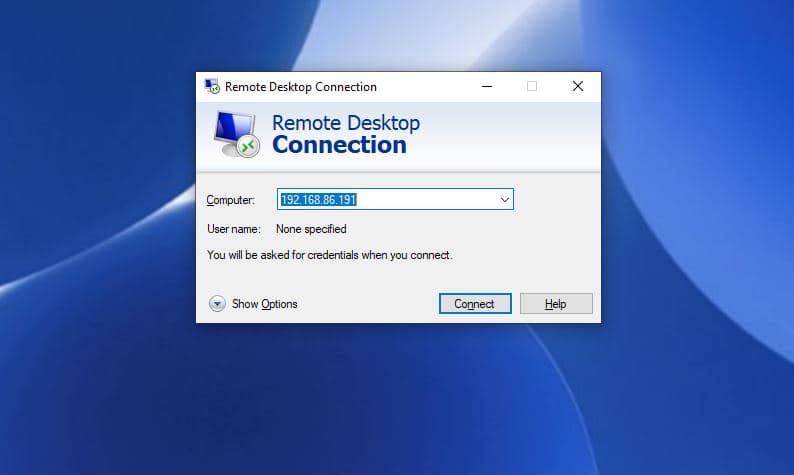794x475 pixels.
Task: Click the 'Computer:' label
Action: pyautogui.click(x=230, y=200)
